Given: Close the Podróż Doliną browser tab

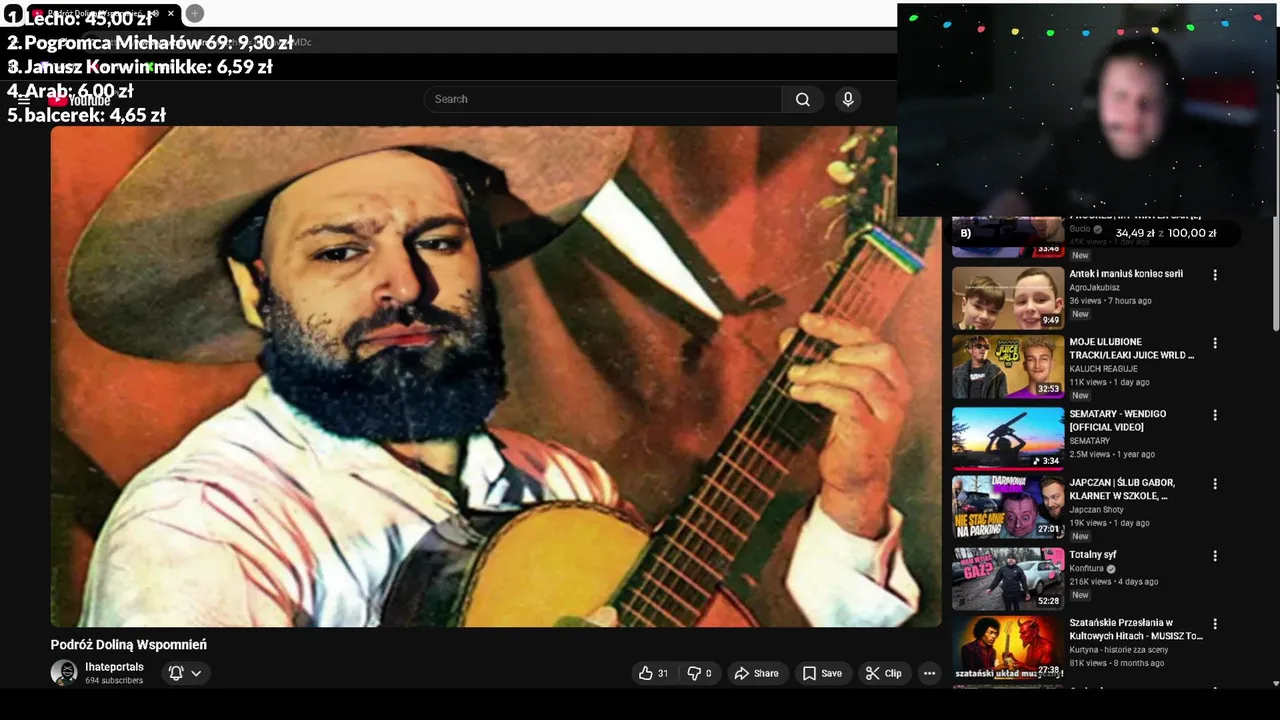Looking at the screenshot, I should click(x=170, y=13).
